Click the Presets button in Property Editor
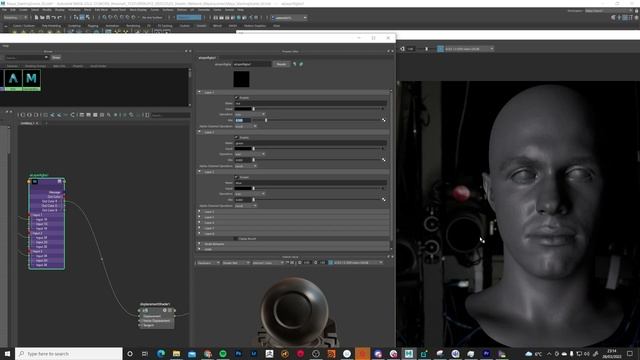This screenshot has width=640, height=360. click(281, 64)
